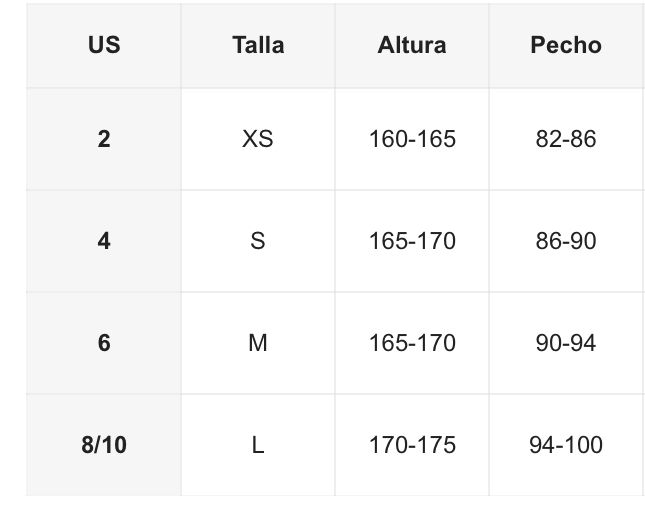
Task: Click the 165-170 altura cell in M row
Action: (412, 343)
